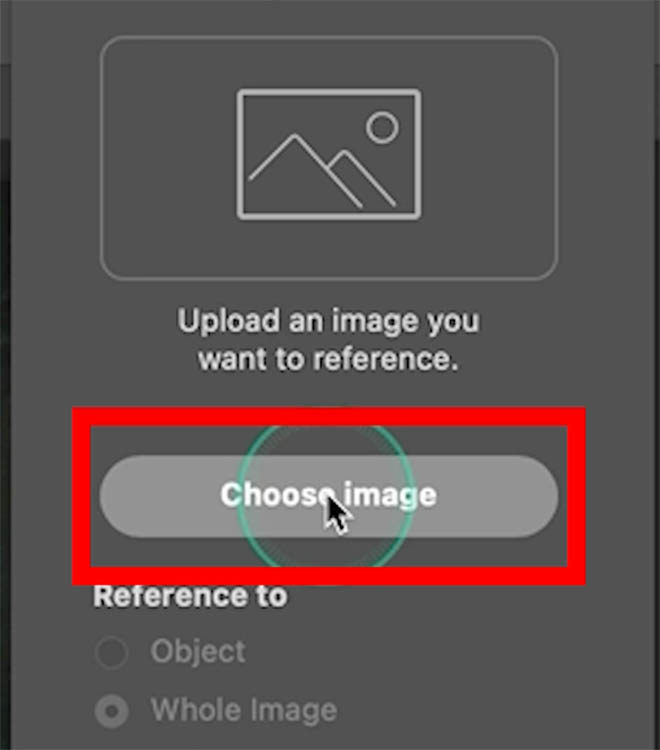This screenshot has width=660, height=750.
Task: Click the "want to reference." text line
Action: coord(328,359)
